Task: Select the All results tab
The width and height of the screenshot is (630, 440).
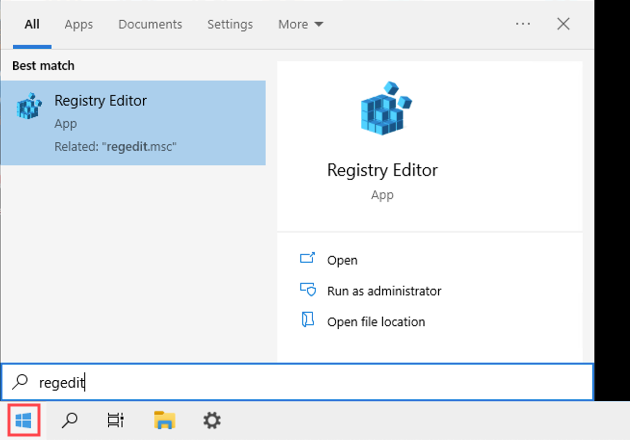Action: (32, 24)
